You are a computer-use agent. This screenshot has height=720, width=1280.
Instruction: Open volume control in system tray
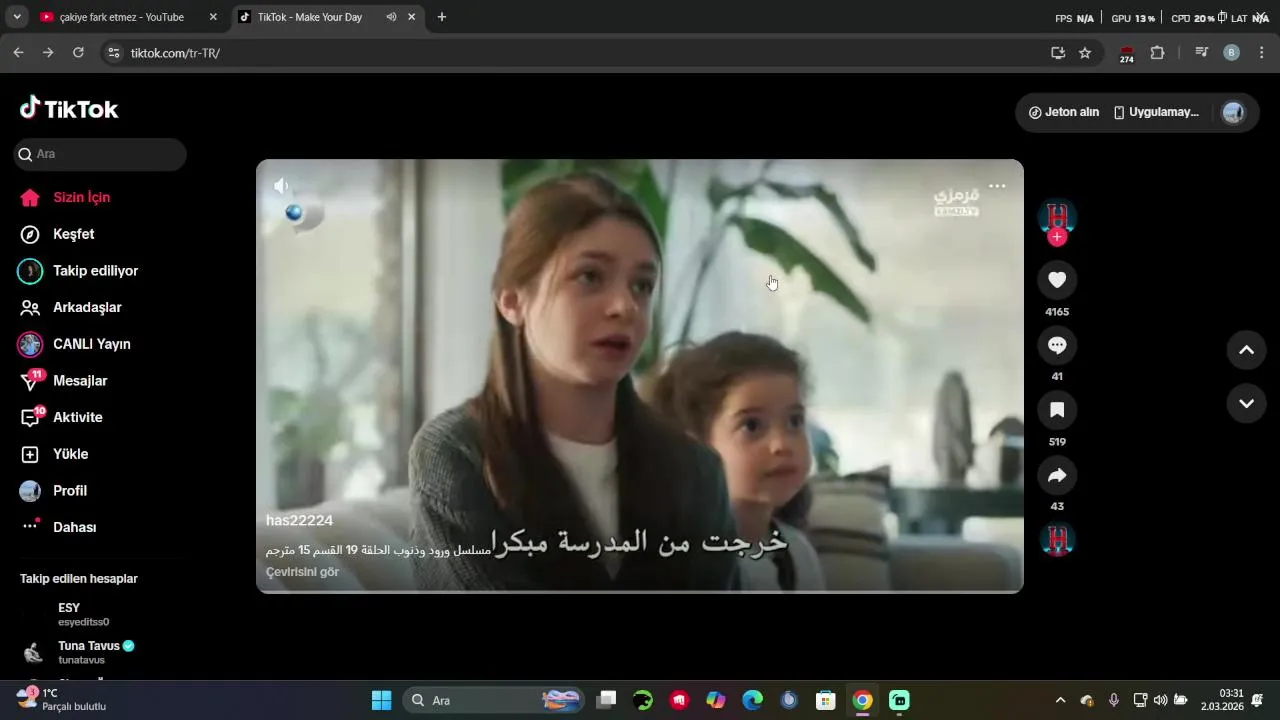(1160, 700)
